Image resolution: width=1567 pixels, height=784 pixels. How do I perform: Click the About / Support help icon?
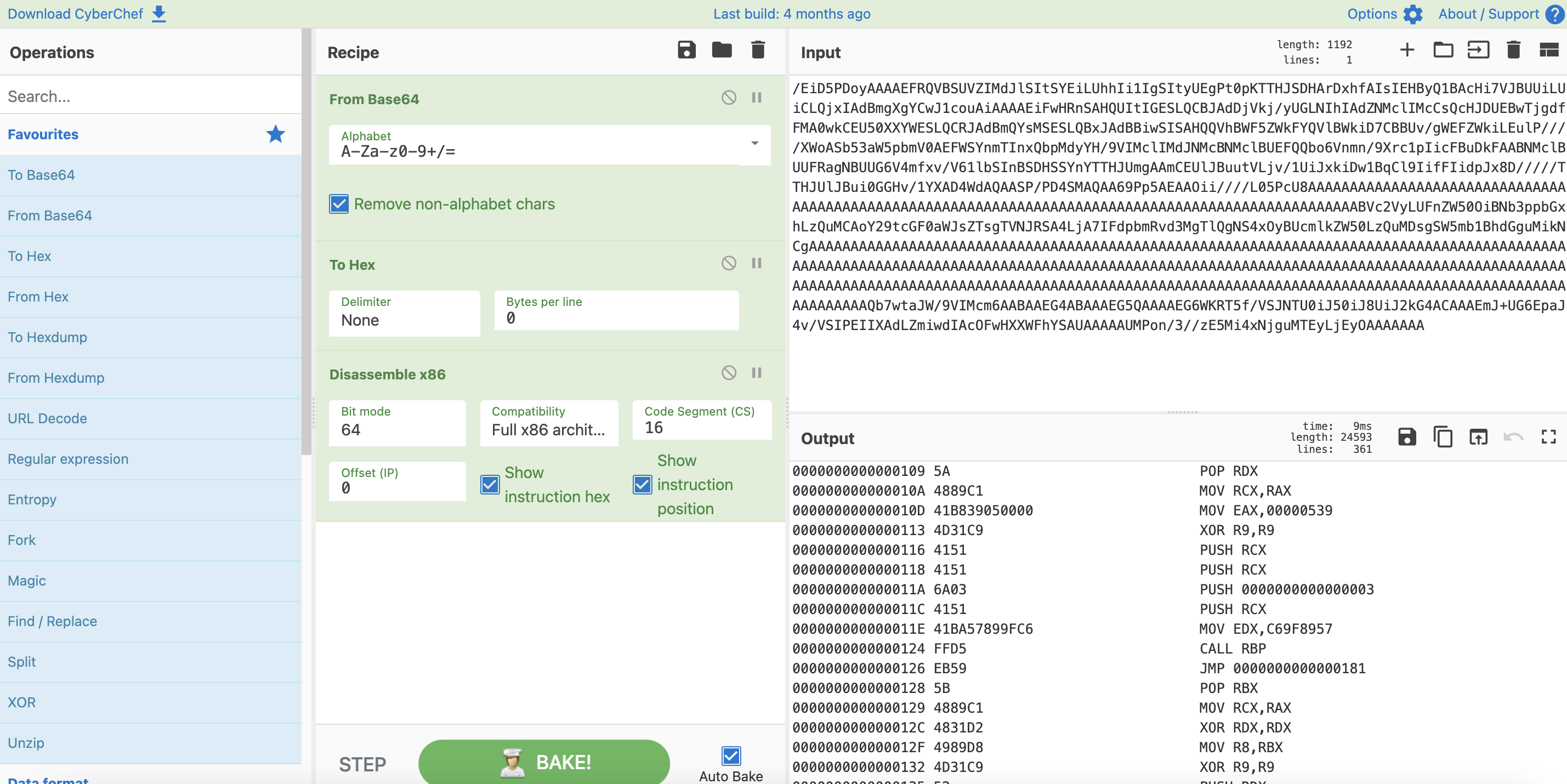pyautogui.click(x=1554, y=14)
